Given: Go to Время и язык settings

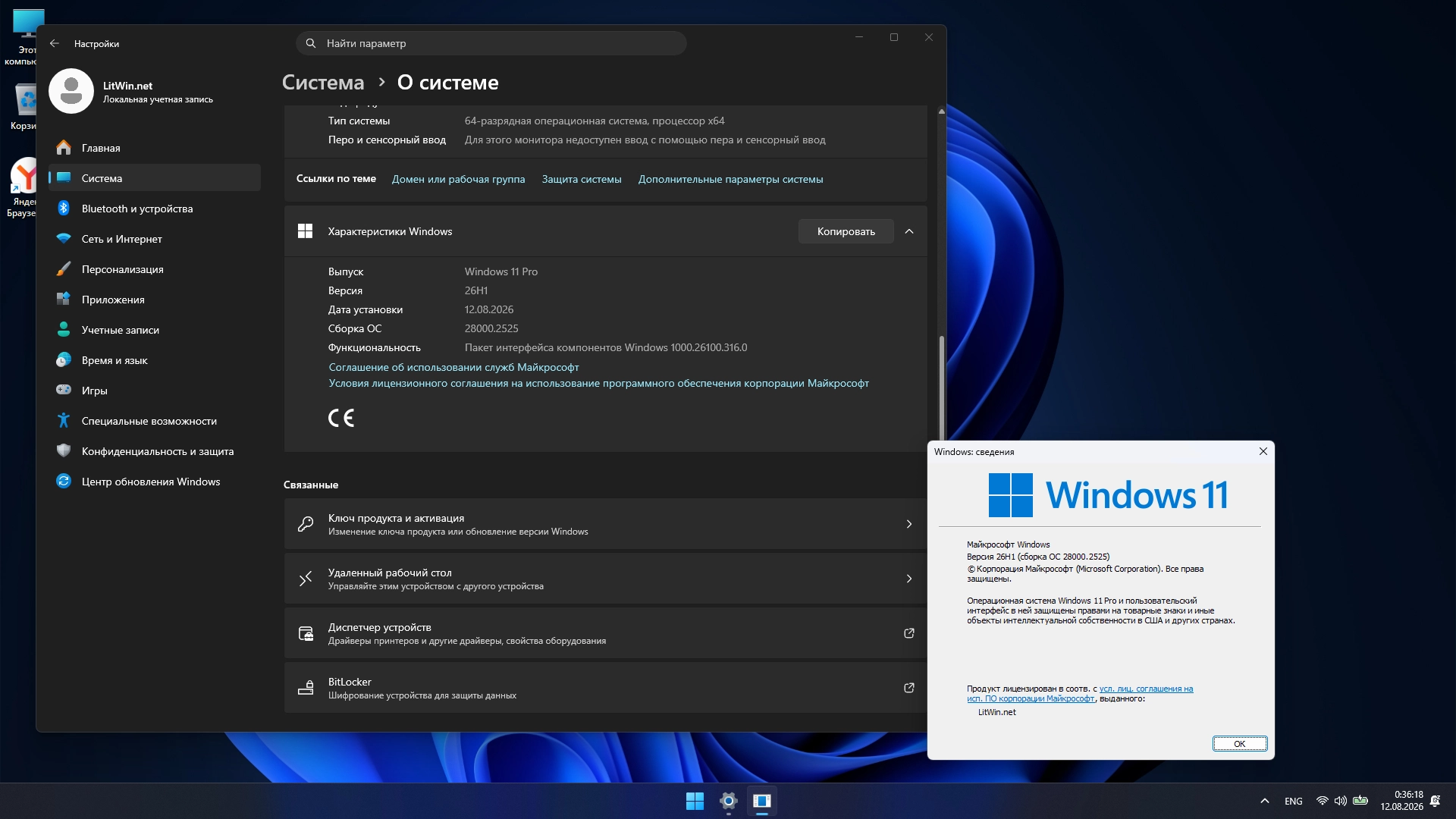Looking at the screenshot, I should click(x=155, y=360).
